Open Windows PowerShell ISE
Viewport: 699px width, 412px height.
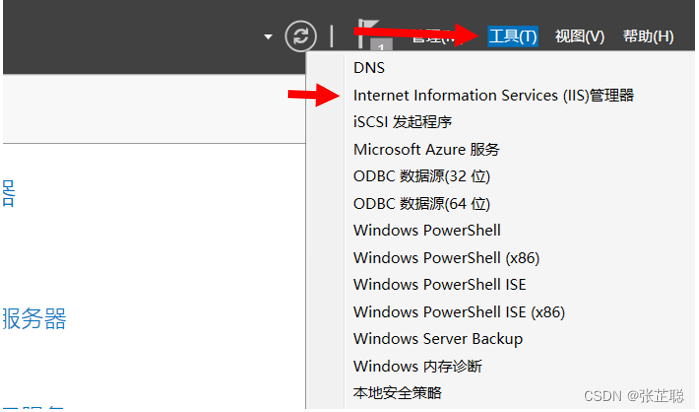pyautogui.click(x=439, y=285)
